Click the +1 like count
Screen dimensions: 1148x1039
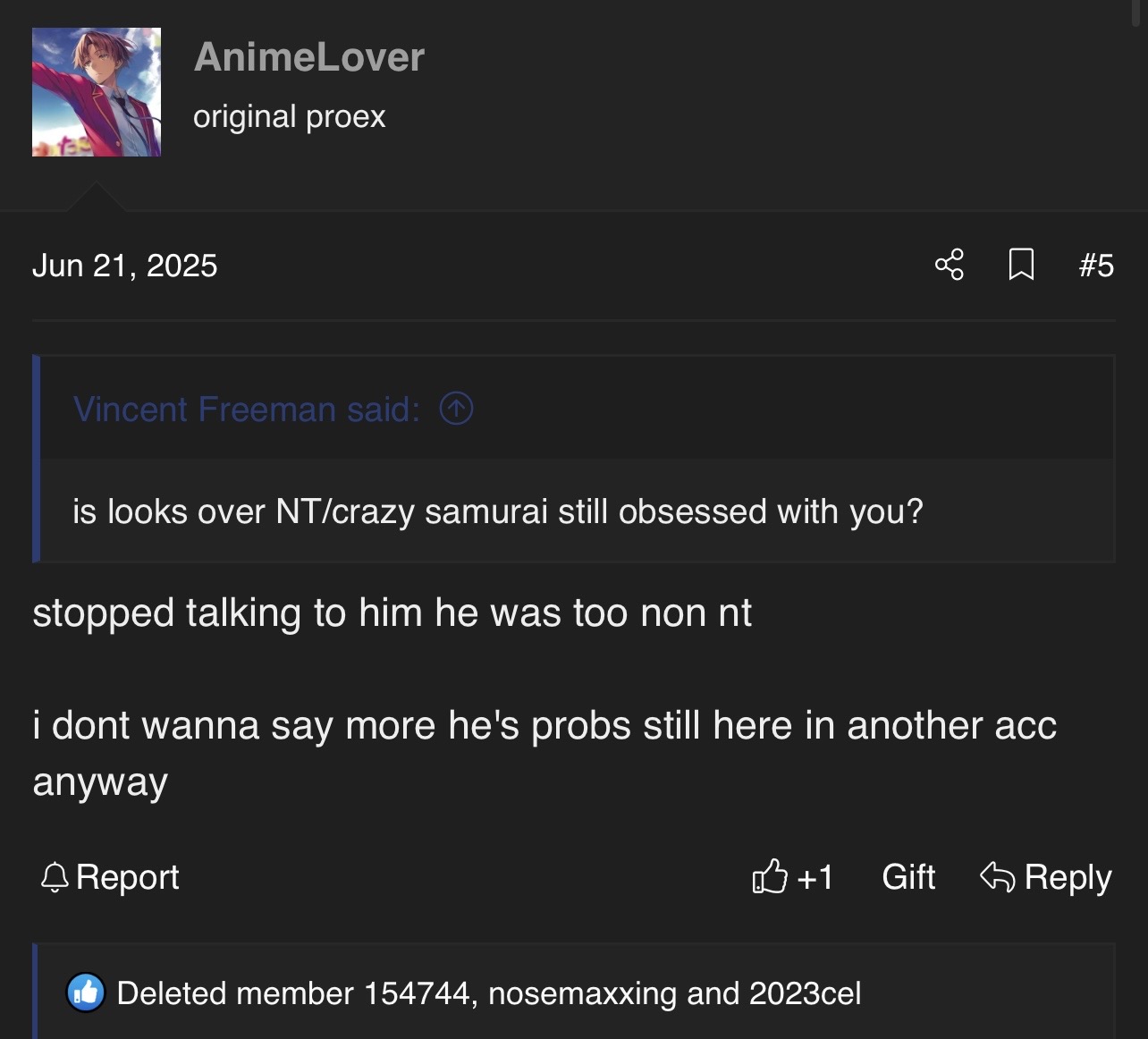(x=815, y=877)
